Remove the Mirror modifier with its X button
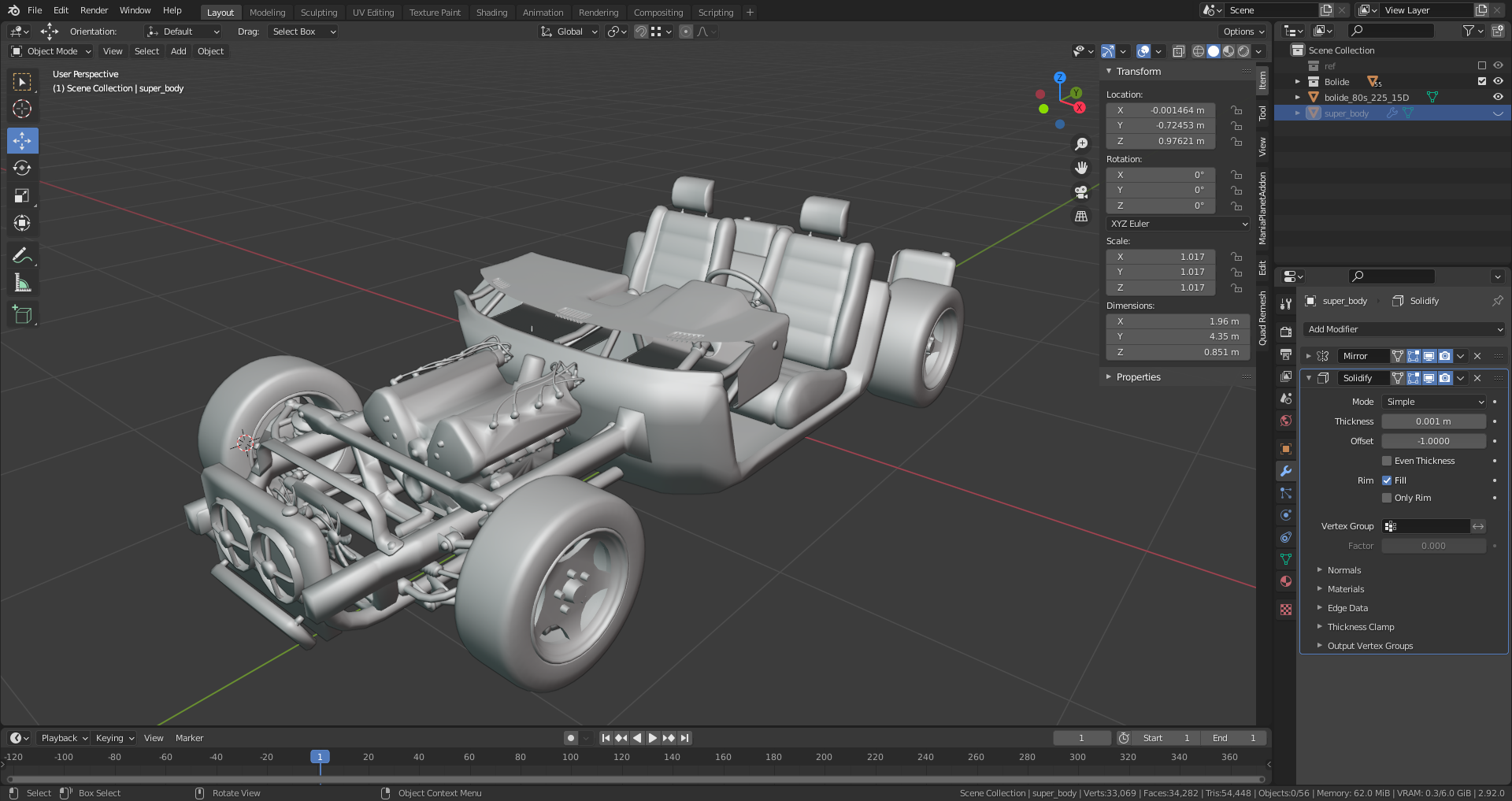The image size is (1512, 801). tap(1477, 356)
